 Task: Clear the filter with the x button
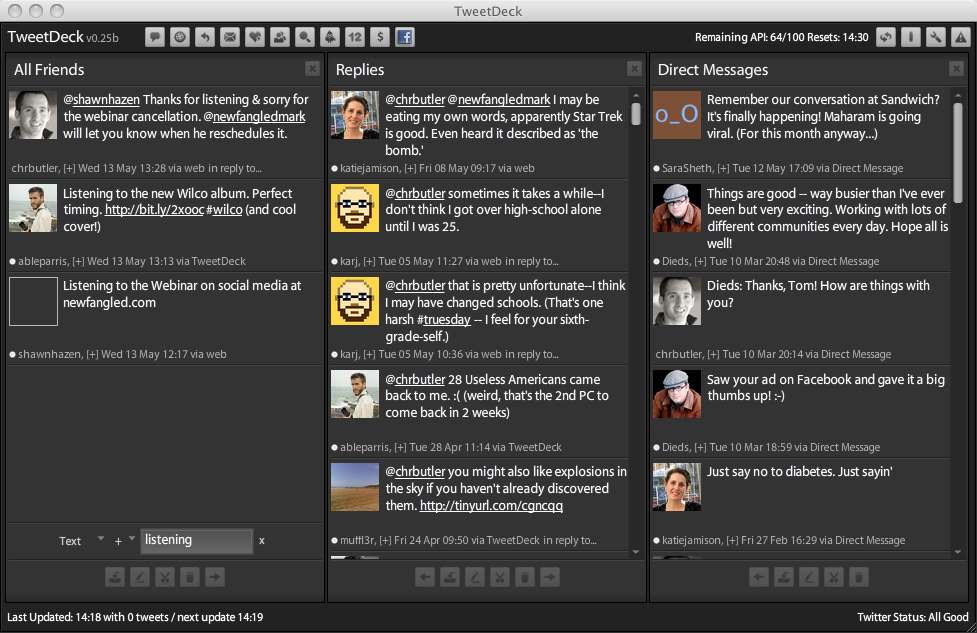(x=262, y=541)
